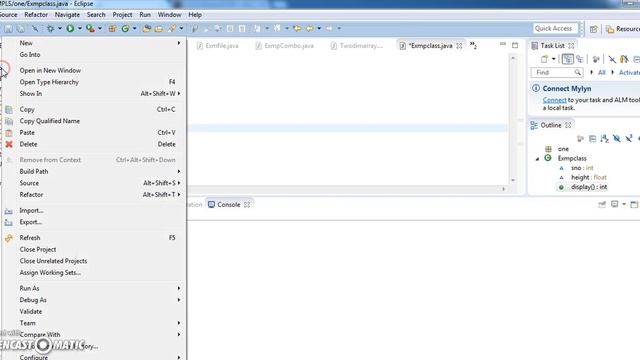Toggle Sort alphabetically in the Outline toolbar
Screen dimensions: 640x360
coord(604,139)
